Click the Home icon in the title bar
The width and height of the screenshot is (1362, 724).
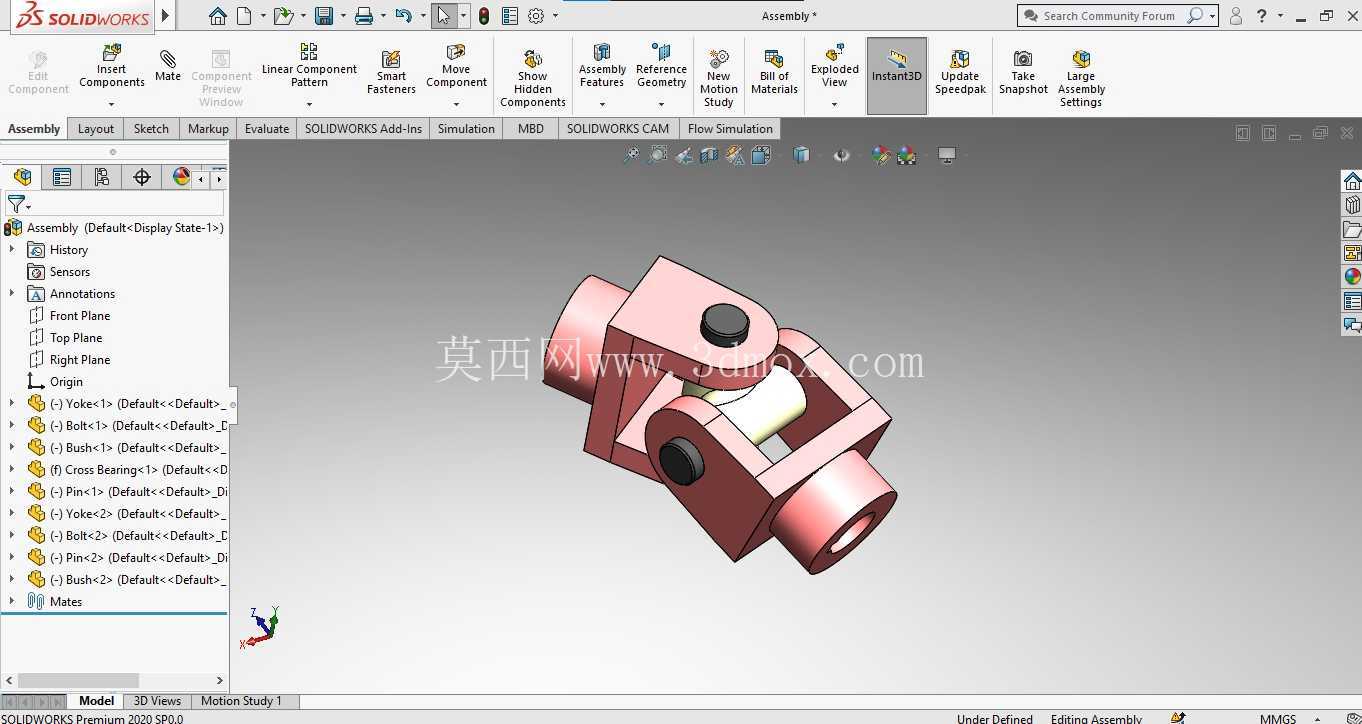[x=217, y=15]
